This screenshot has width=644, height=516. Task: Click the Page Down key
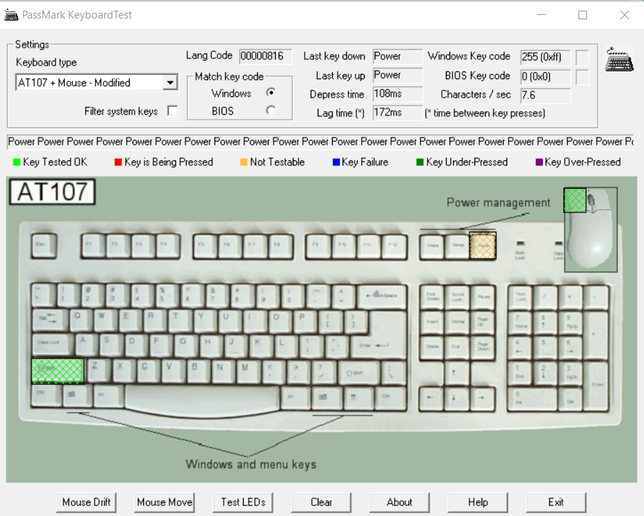pyautogui.click(x=483, y=348)
